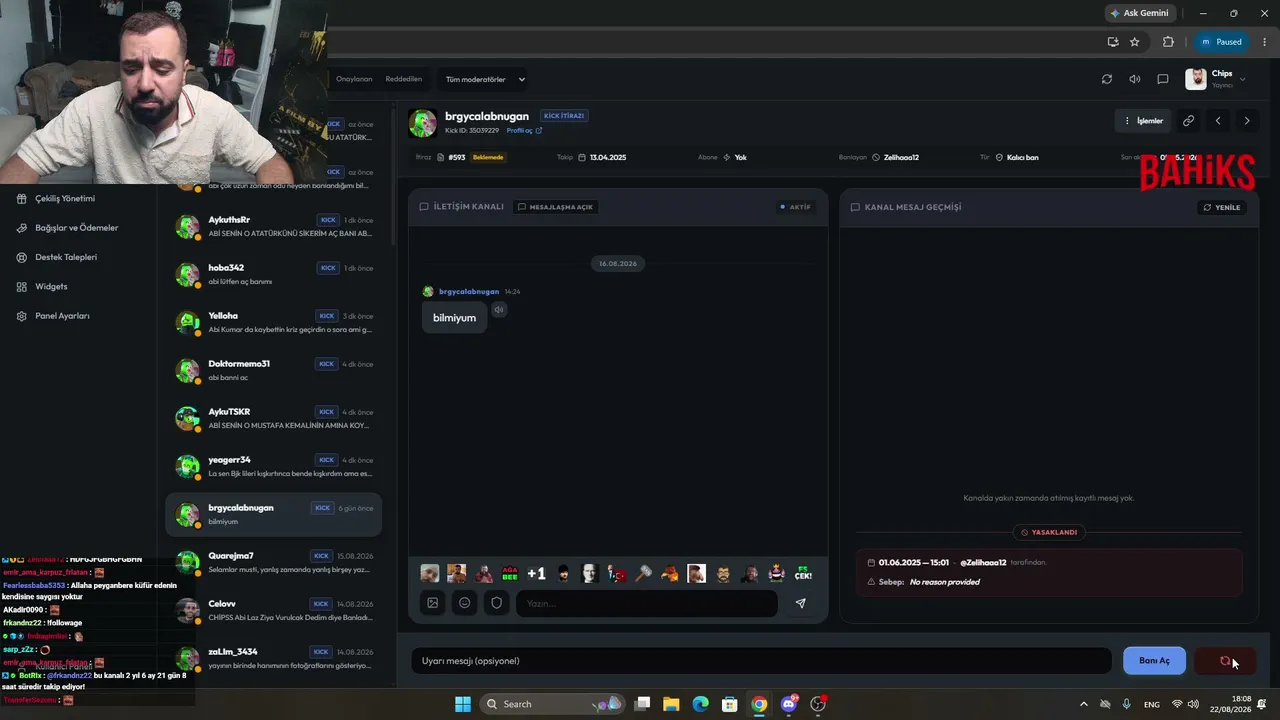Send message with paper plane icon

tap(800, 603)
